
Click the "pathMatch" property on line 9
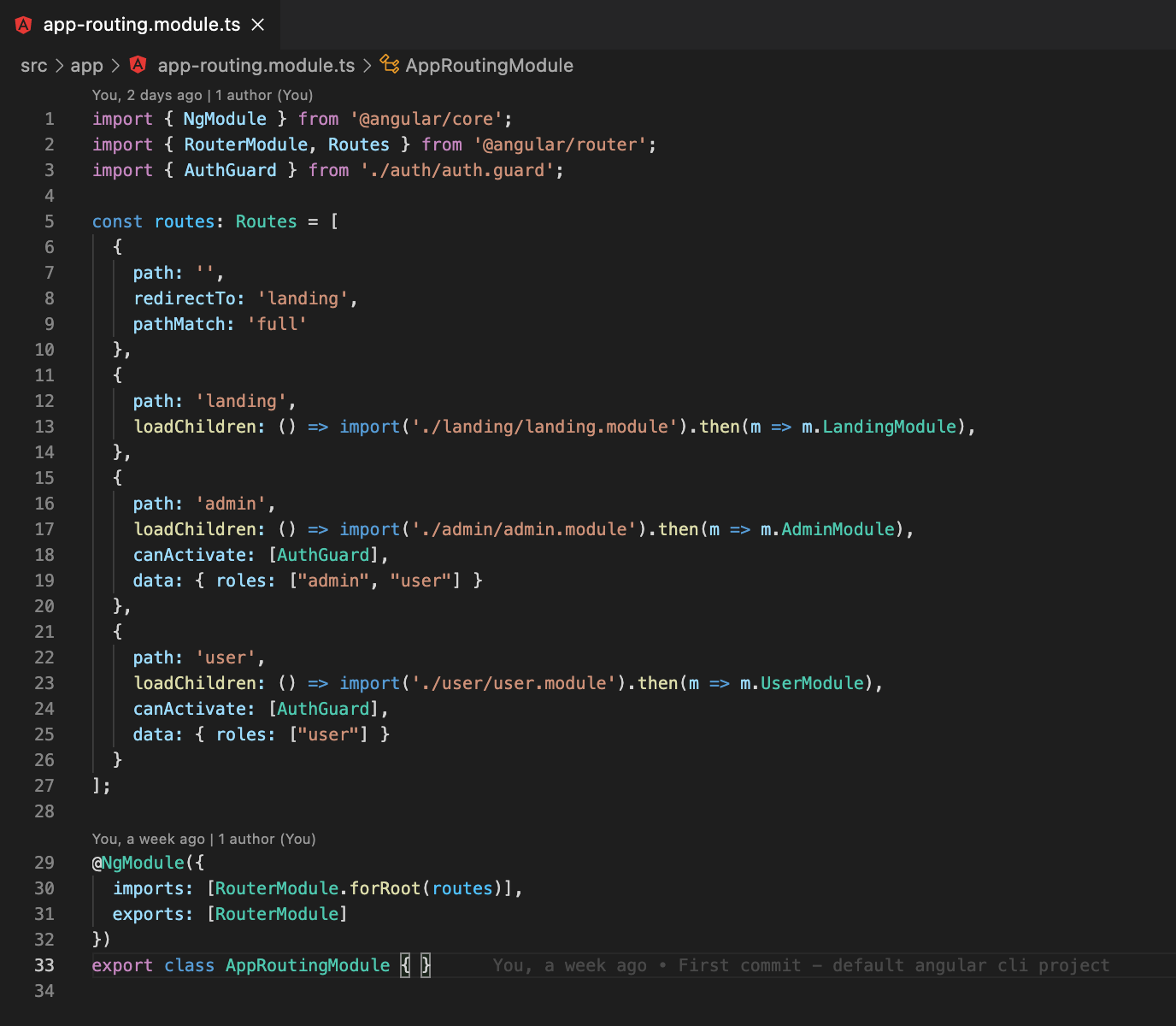pyautogui.click(x=179, y=324)
